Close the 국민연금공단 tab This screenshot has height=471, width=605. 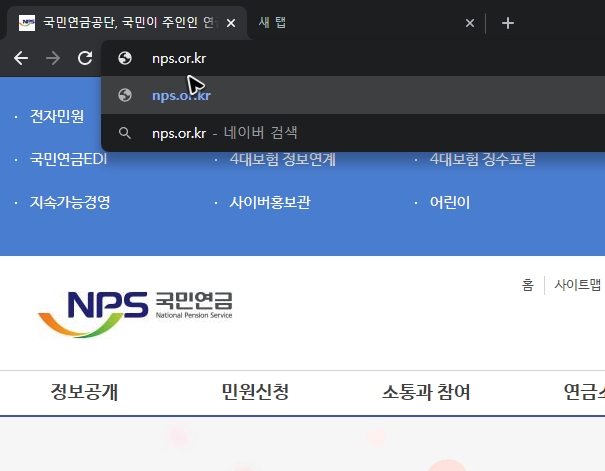click(231, 23)
